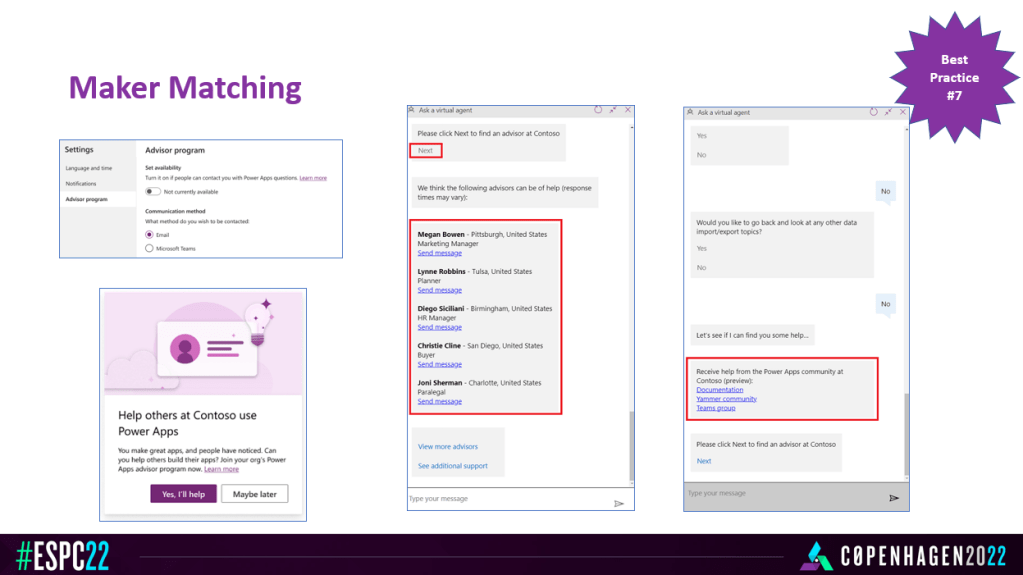The width and height of the screenshot is (1023, 575).
Task: Select Microsoft Teams communication method
Action: 150,247
